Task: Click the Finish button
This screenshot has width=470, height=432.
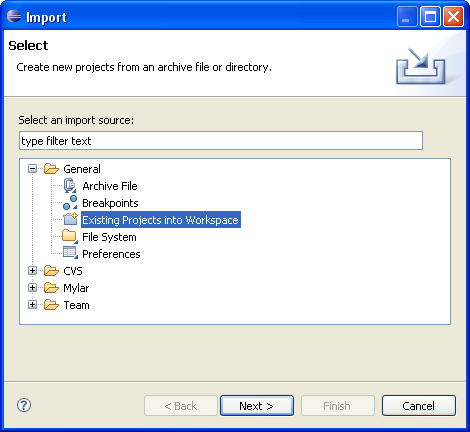Action: [x=337, y=406]
